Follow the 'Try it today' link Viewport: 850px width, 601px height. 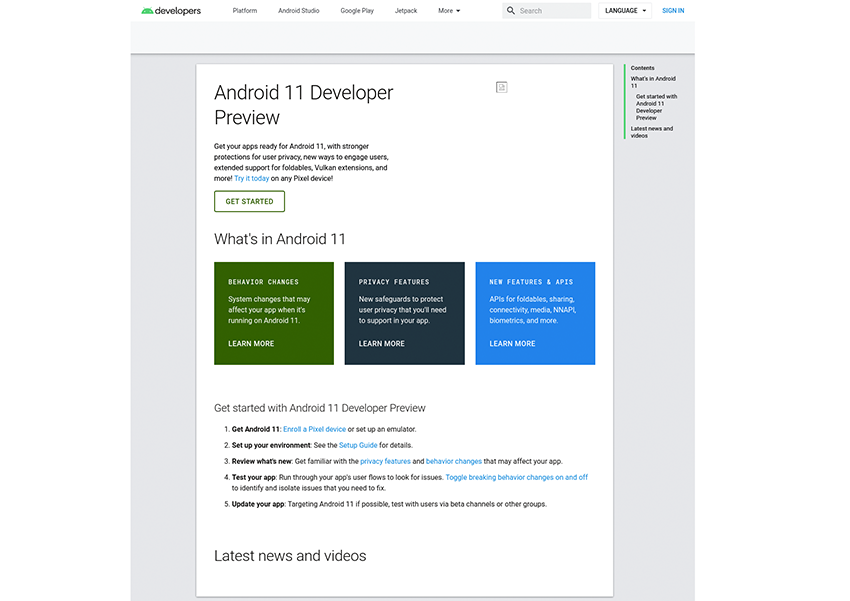[x=252, y=178]
